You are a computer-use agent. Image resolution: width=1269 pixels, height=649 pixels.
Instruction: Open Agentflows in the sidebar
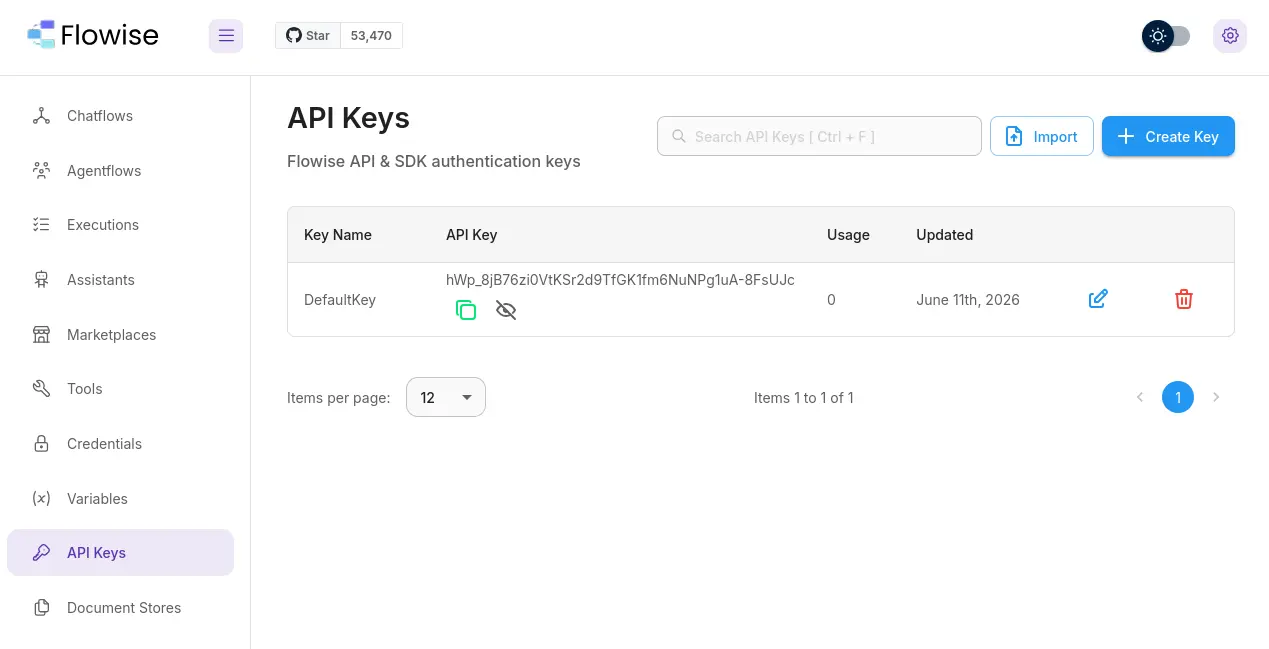point(120,171)
